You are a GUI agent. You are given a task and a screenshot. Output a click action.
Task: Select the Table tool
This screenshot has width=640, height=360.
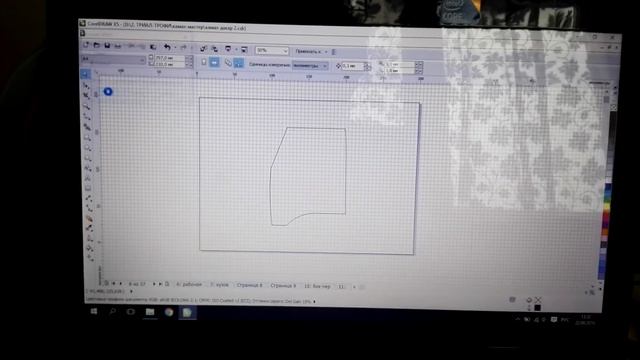pyautogui.click(x=89, y=188)
